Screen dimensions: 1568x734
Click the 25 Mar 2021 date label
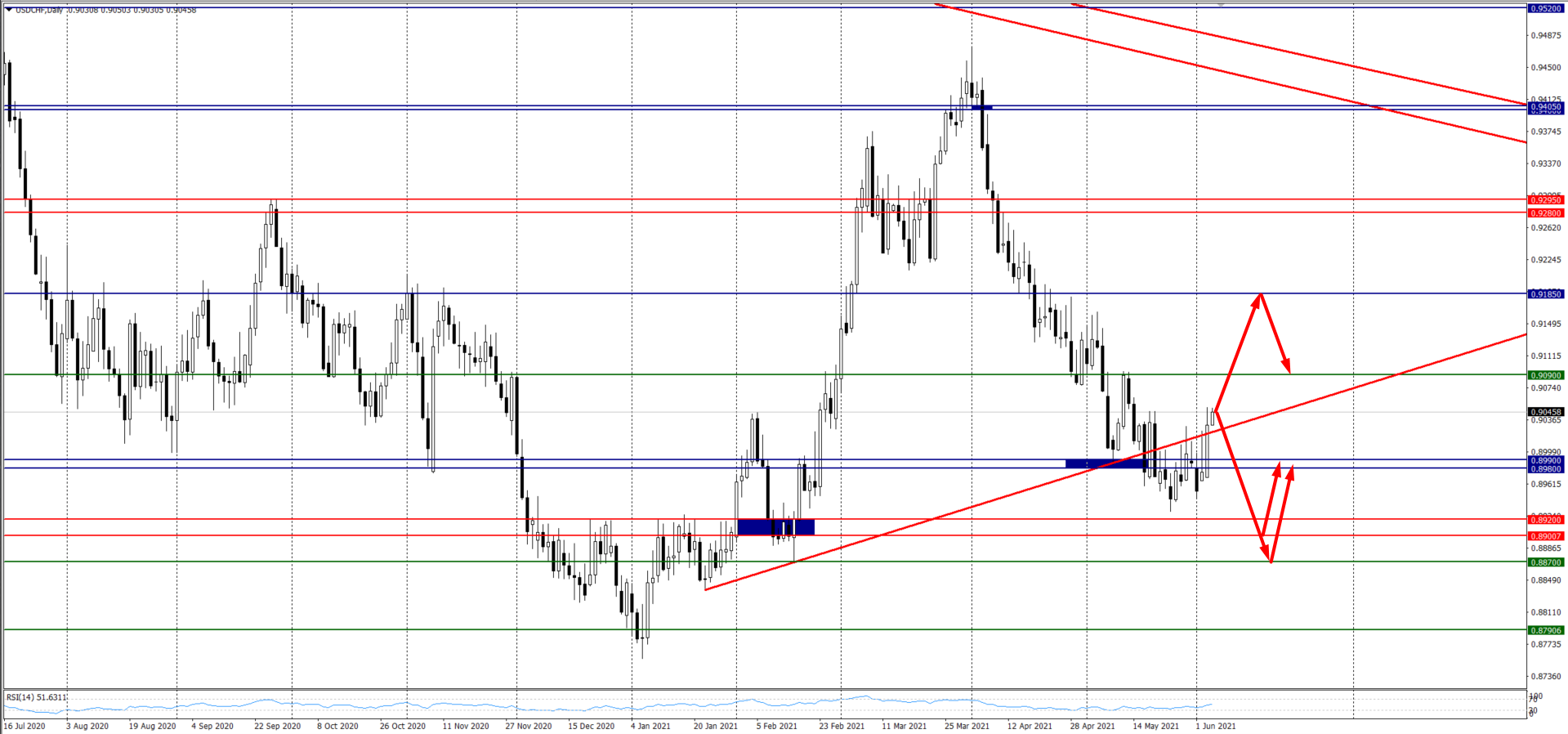(967, 726)
